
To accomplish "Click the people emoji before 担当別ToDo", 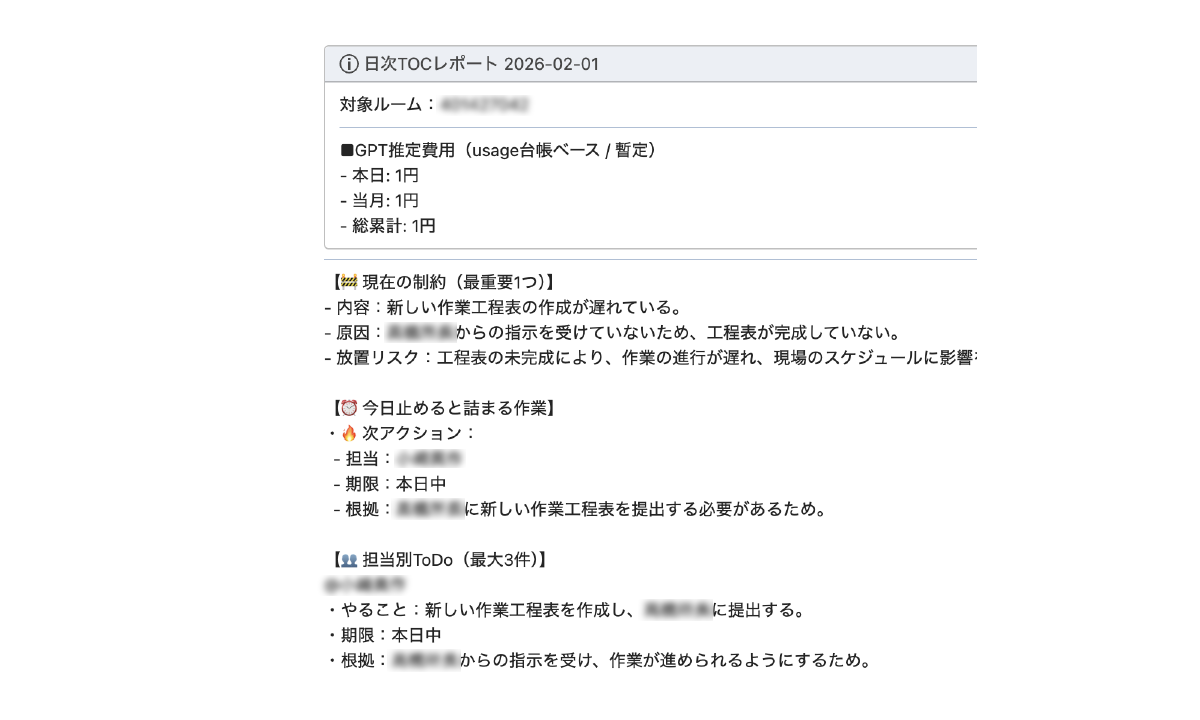I will (x=349, y=559).
